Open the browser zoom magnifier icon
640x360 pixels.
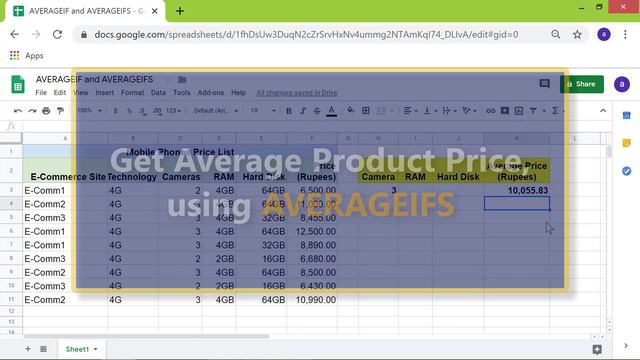click(556, 35)
